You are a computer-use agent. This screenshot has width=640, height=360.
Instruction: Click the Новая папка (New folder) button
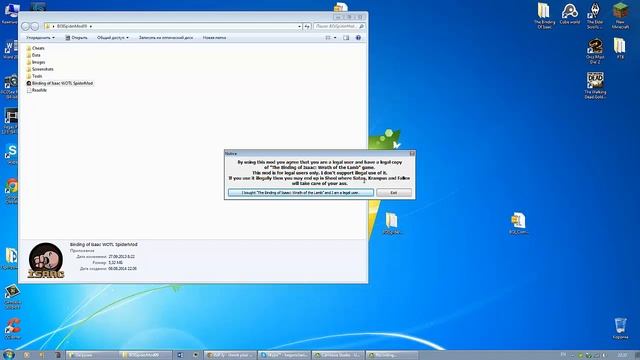(214, 38)
